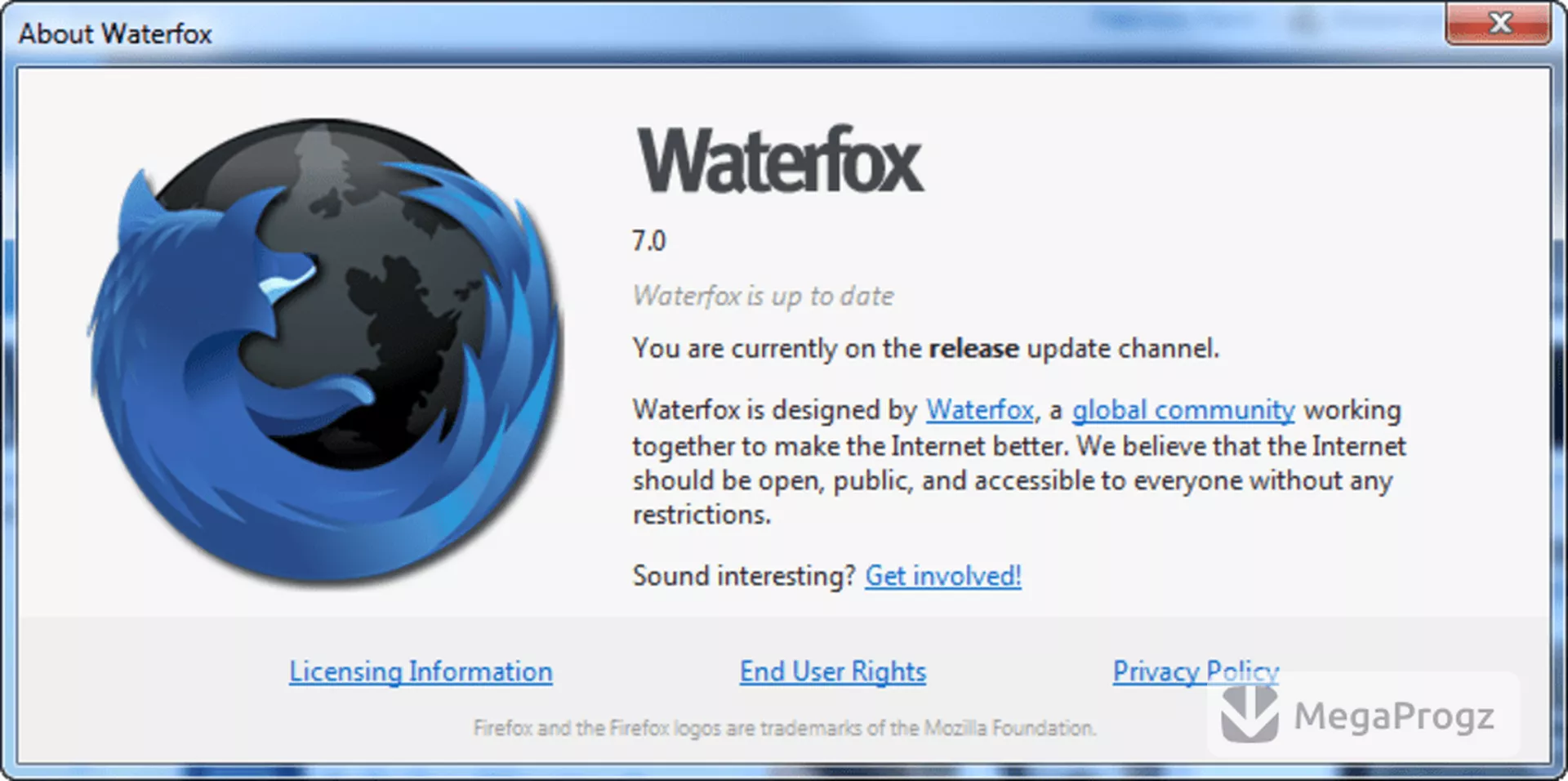Open the Waterfox designer link
The width and height of the screenshot is (1568, 781).
tap(979, 409)
